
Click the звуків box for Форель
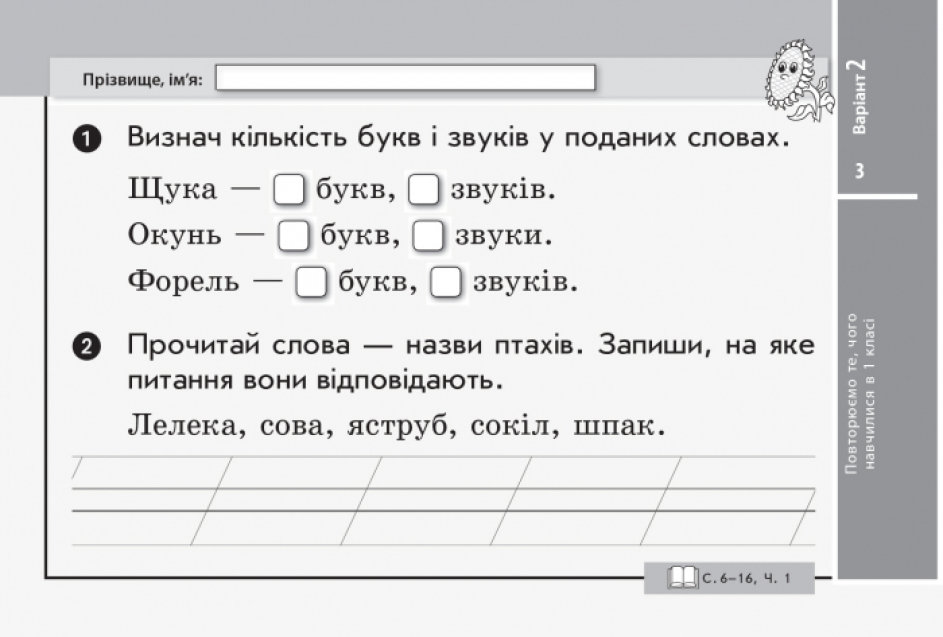[446, 282]
